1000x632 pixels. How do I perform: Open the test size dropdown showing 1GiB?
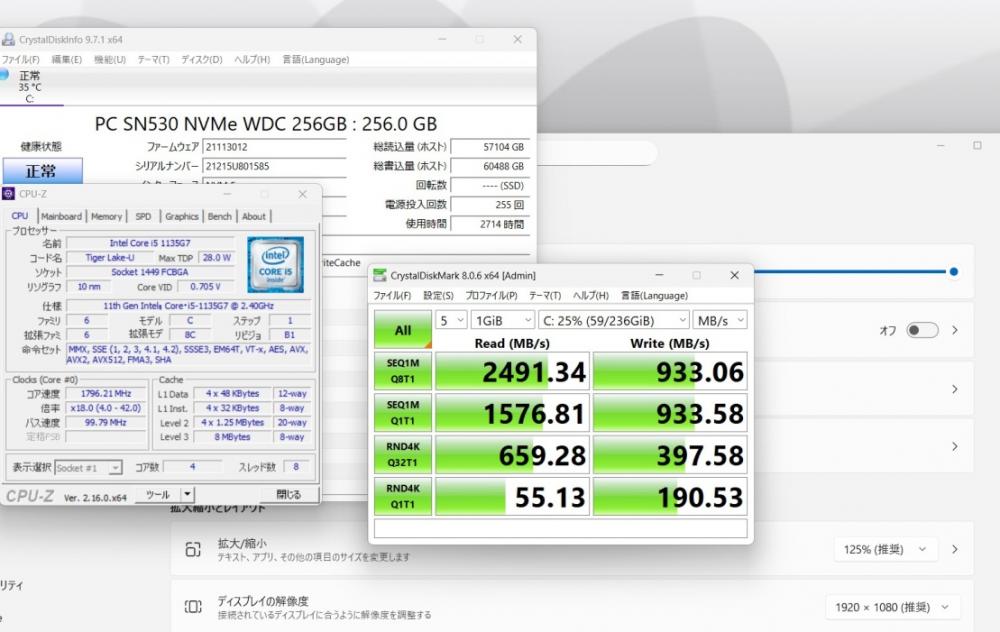tap(503, 320)
